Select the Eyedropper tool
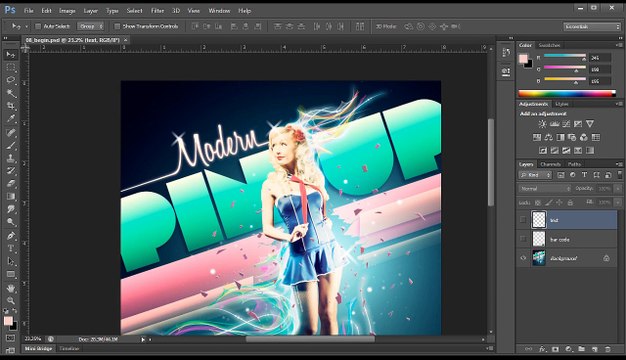Image resolution: width=626 pixels, height=360 pixels. click(11, 119)
